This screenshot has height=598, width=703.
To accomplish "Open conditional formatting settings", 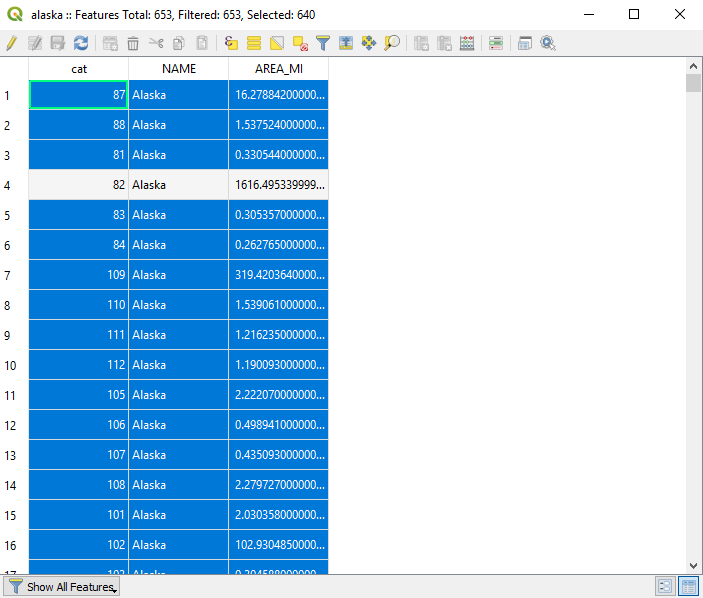I will pos(496,43).
